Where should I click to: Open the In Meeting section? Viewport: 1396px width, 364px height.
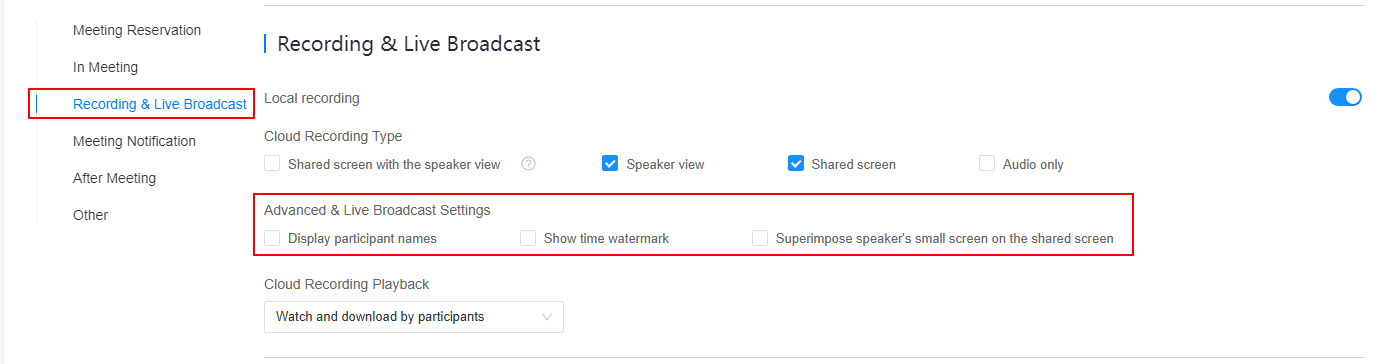click(x=105, y=67)
